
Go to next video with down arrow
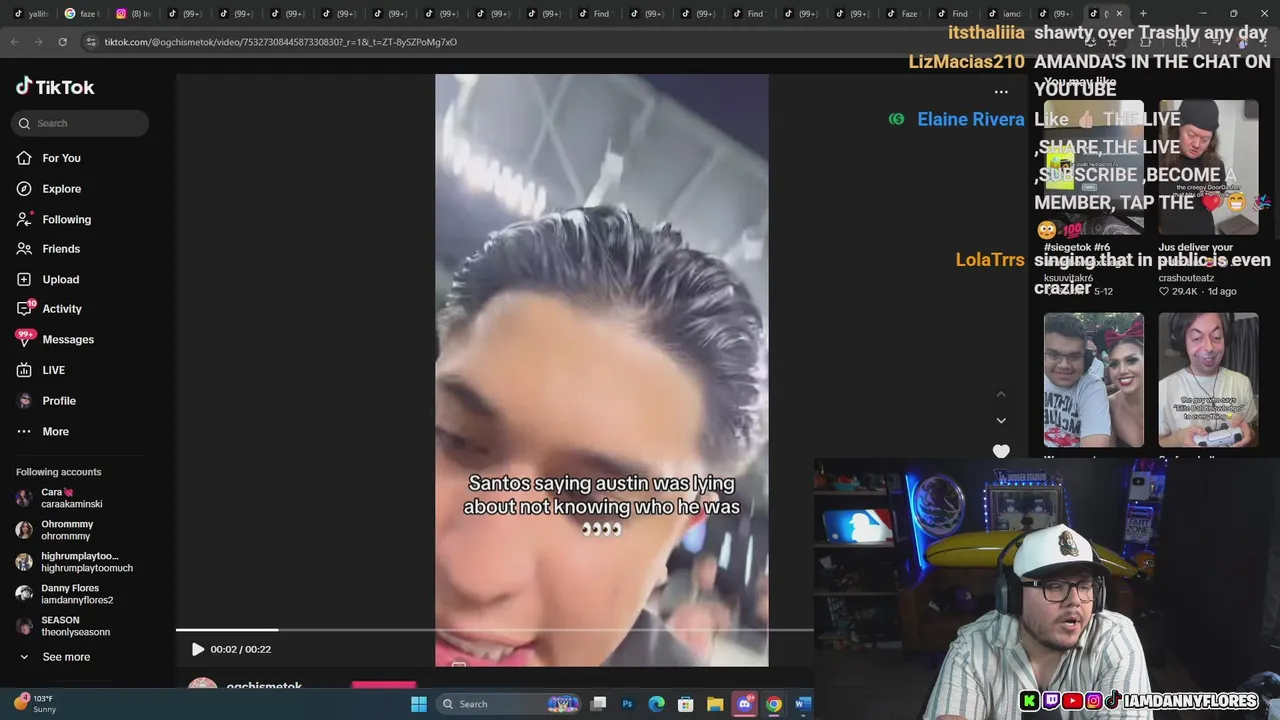point(1001,420)
